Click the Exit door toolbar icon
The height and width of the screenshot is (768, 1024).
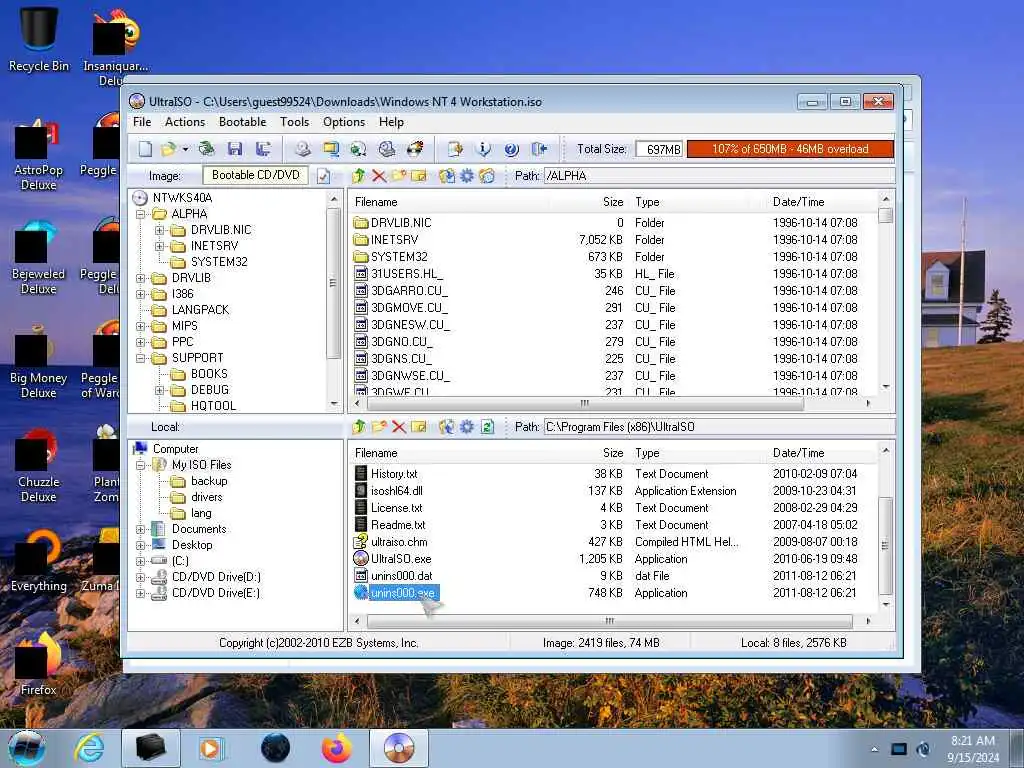tap(539, 149)
